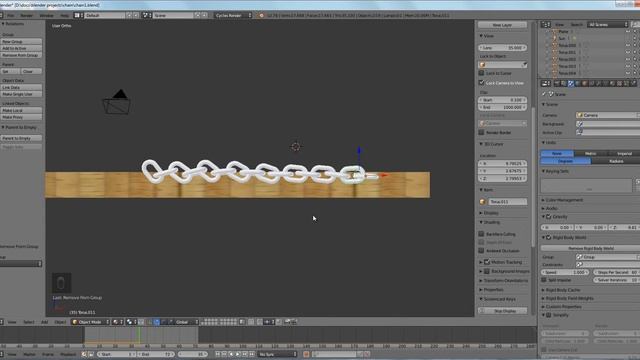The height and width of the screenshot is (360, 640).
Task: Click the screen layout browse icon
Action: point(78,15)
